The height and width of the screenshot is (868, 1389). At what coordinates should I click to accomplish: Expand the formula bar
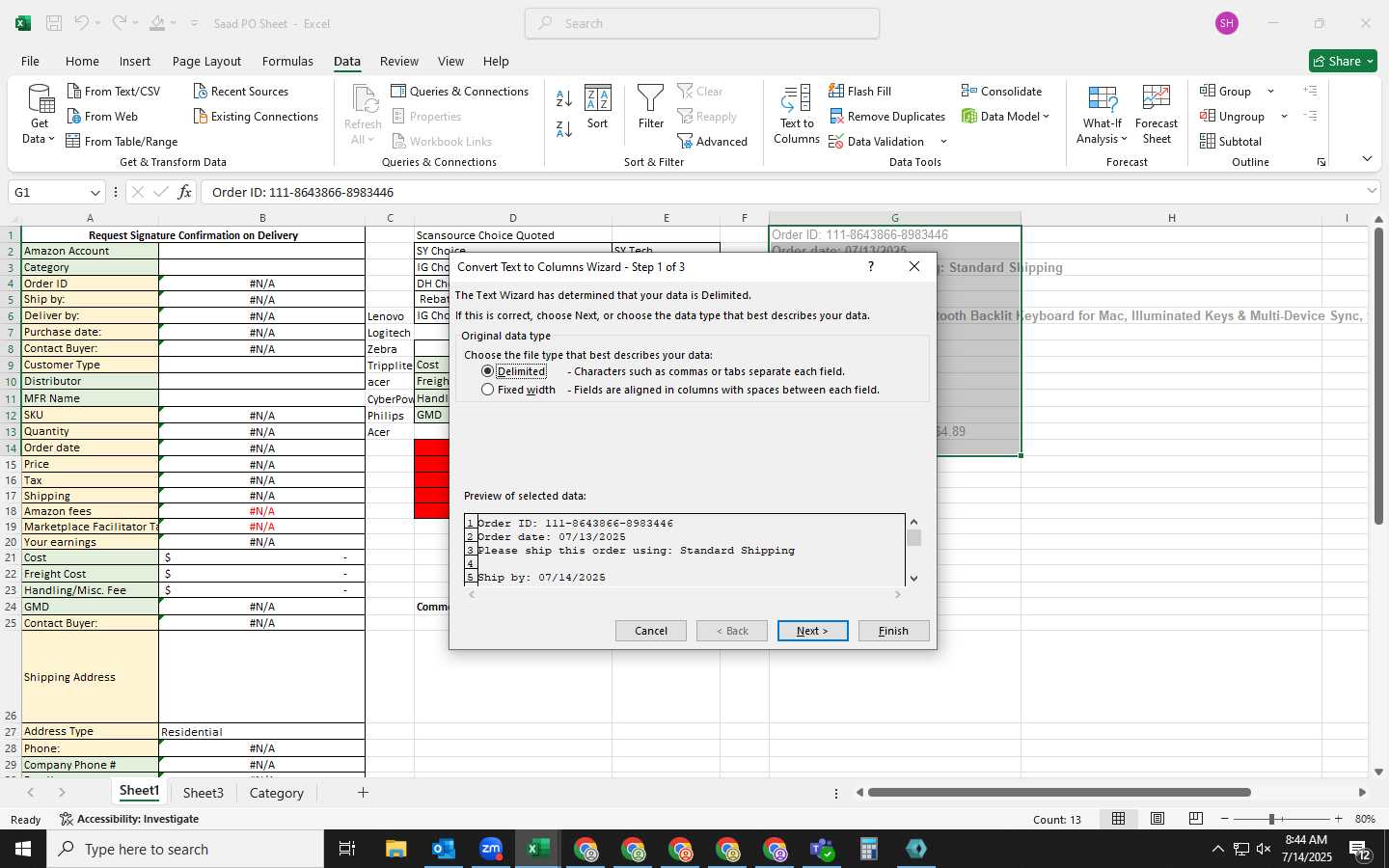coord(1372,191)
